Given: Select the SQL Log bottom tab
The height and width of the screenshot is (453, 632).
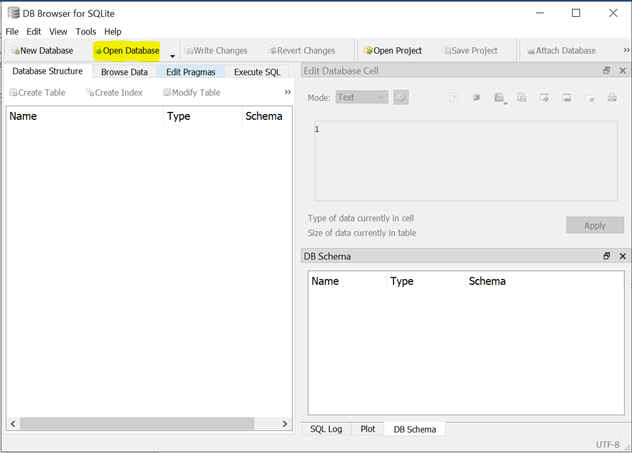Looking at the screenshot, I should [x=326, y=429].
